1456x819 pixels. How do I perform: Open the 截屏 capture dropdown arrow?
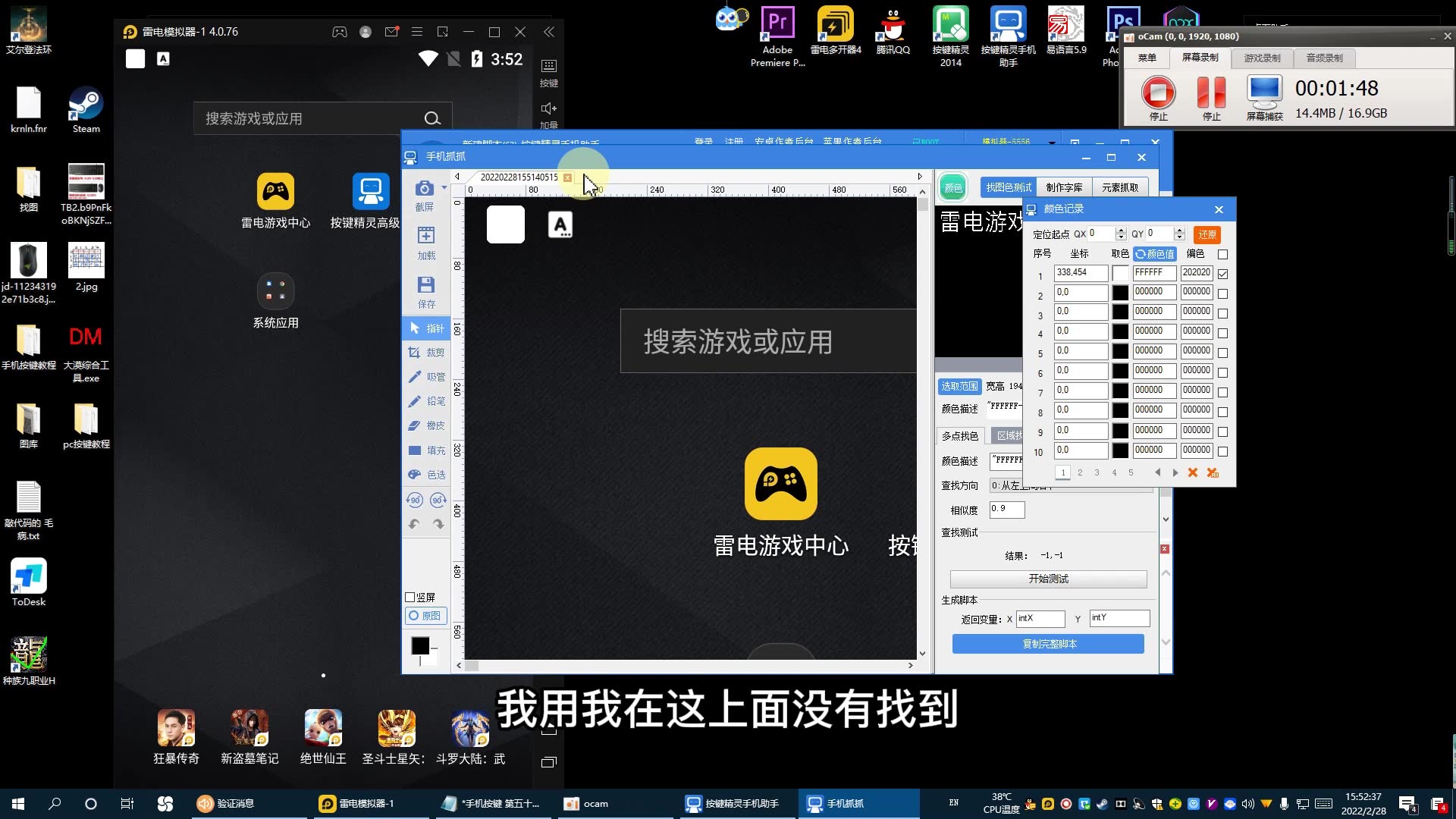pyautogui.click(x=444, y=187)
